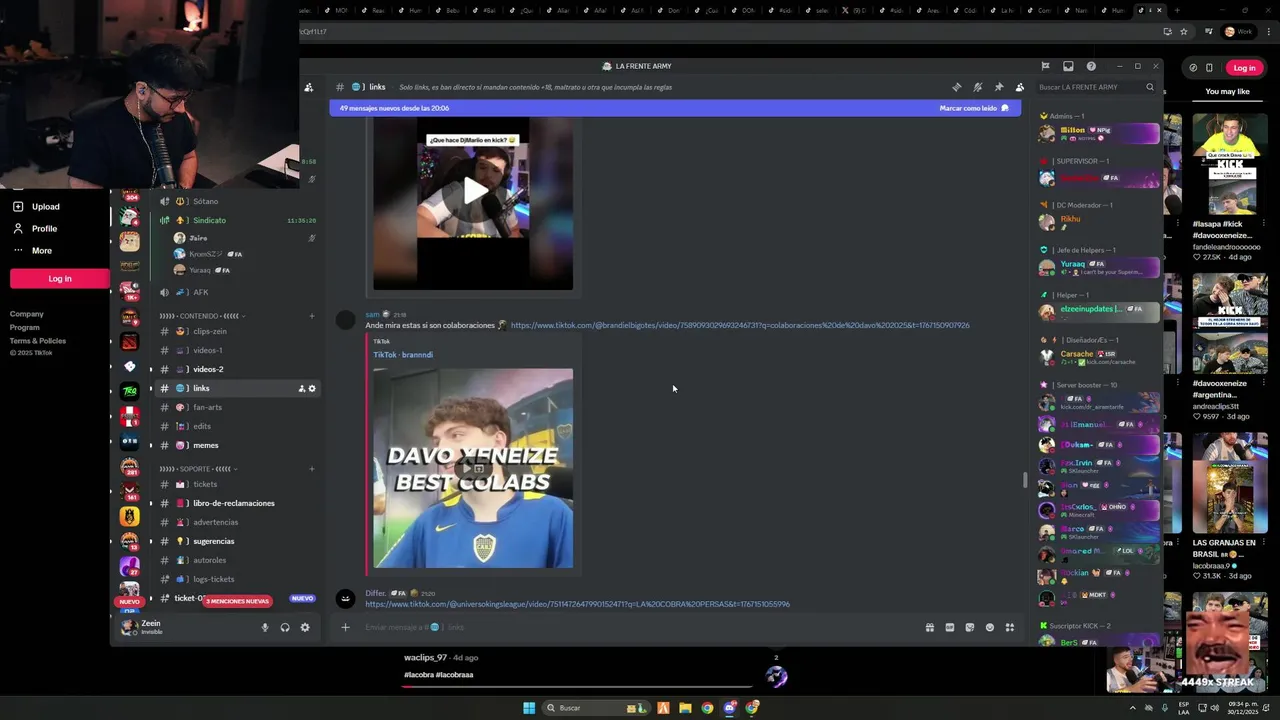
Task: Toggle headphone deafen in user panel
Action: click(285, 627)
